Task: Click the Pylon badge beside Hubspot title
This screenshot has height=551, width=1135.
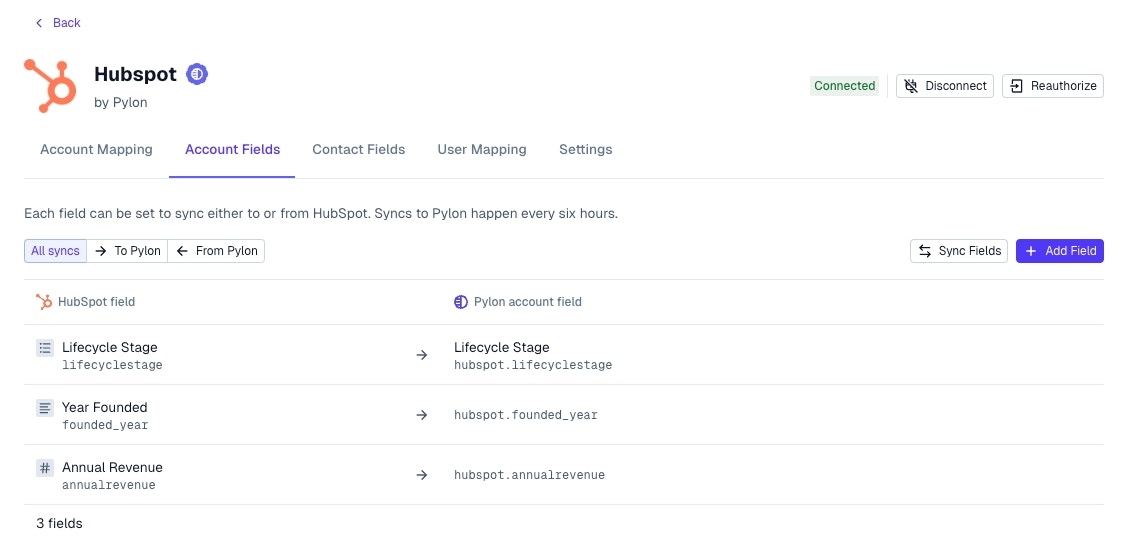Action: [198, 74]
